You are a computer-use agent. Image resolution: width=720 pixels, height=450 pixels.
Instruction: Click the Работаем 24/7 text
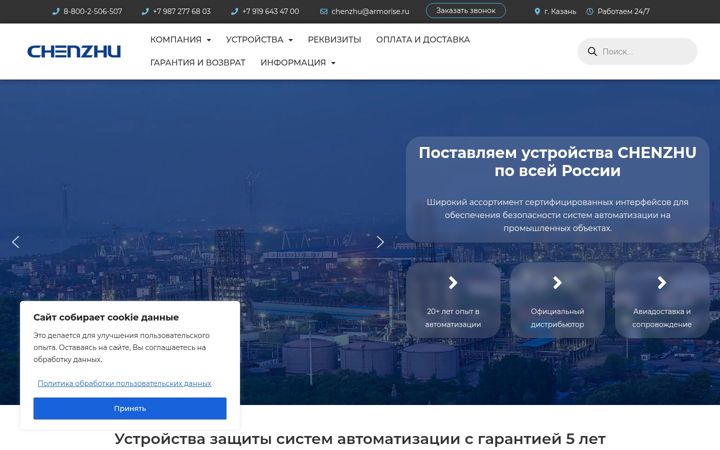pos(624,11)
